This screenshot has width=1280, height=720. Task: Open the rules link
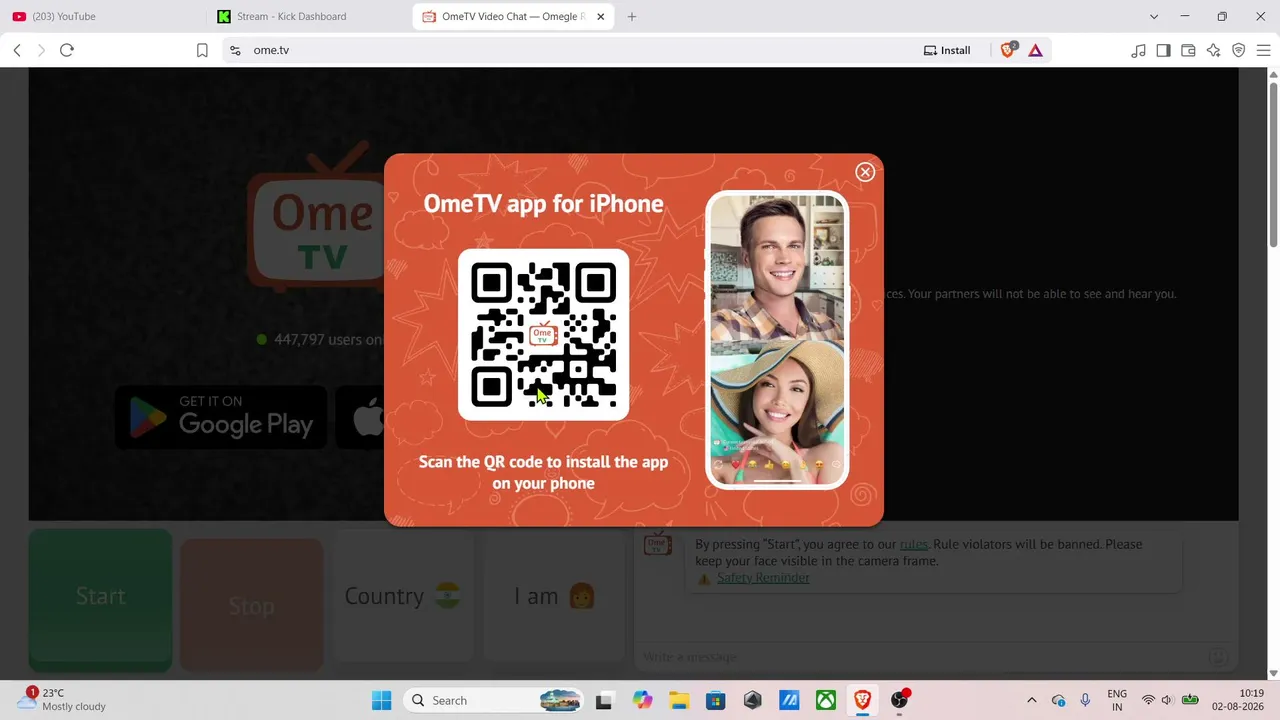coord(913,544)
